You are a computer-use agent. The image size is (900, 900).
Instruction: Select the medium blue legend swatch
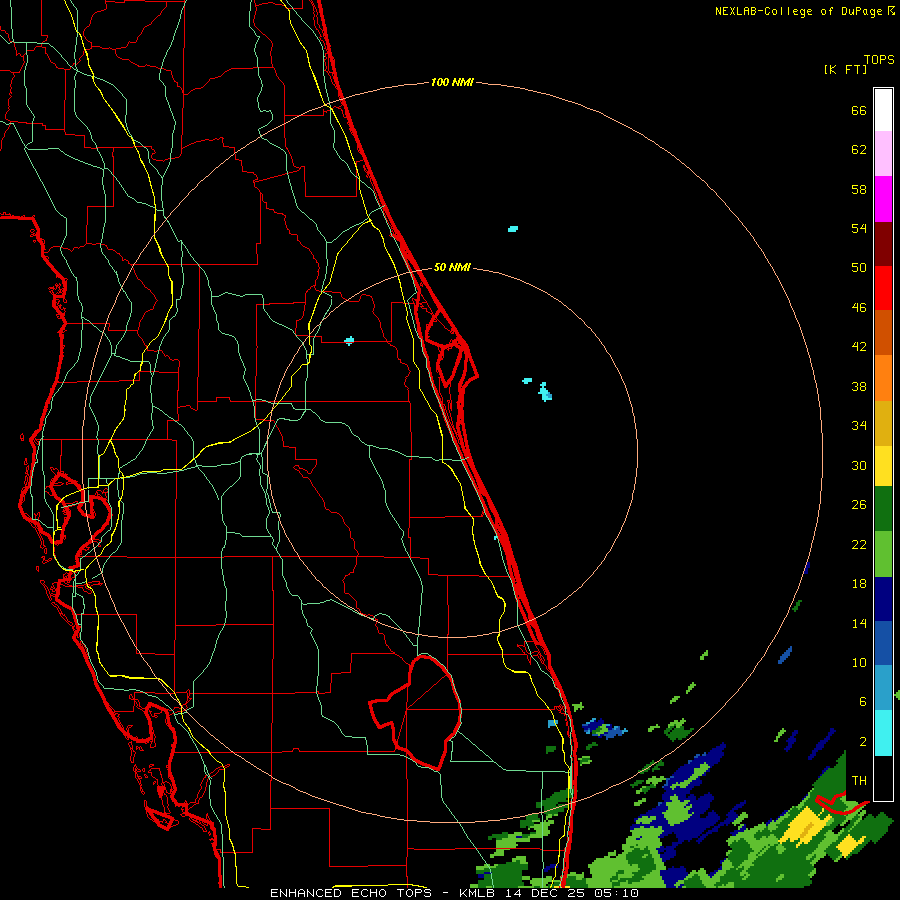click(883, 643)
